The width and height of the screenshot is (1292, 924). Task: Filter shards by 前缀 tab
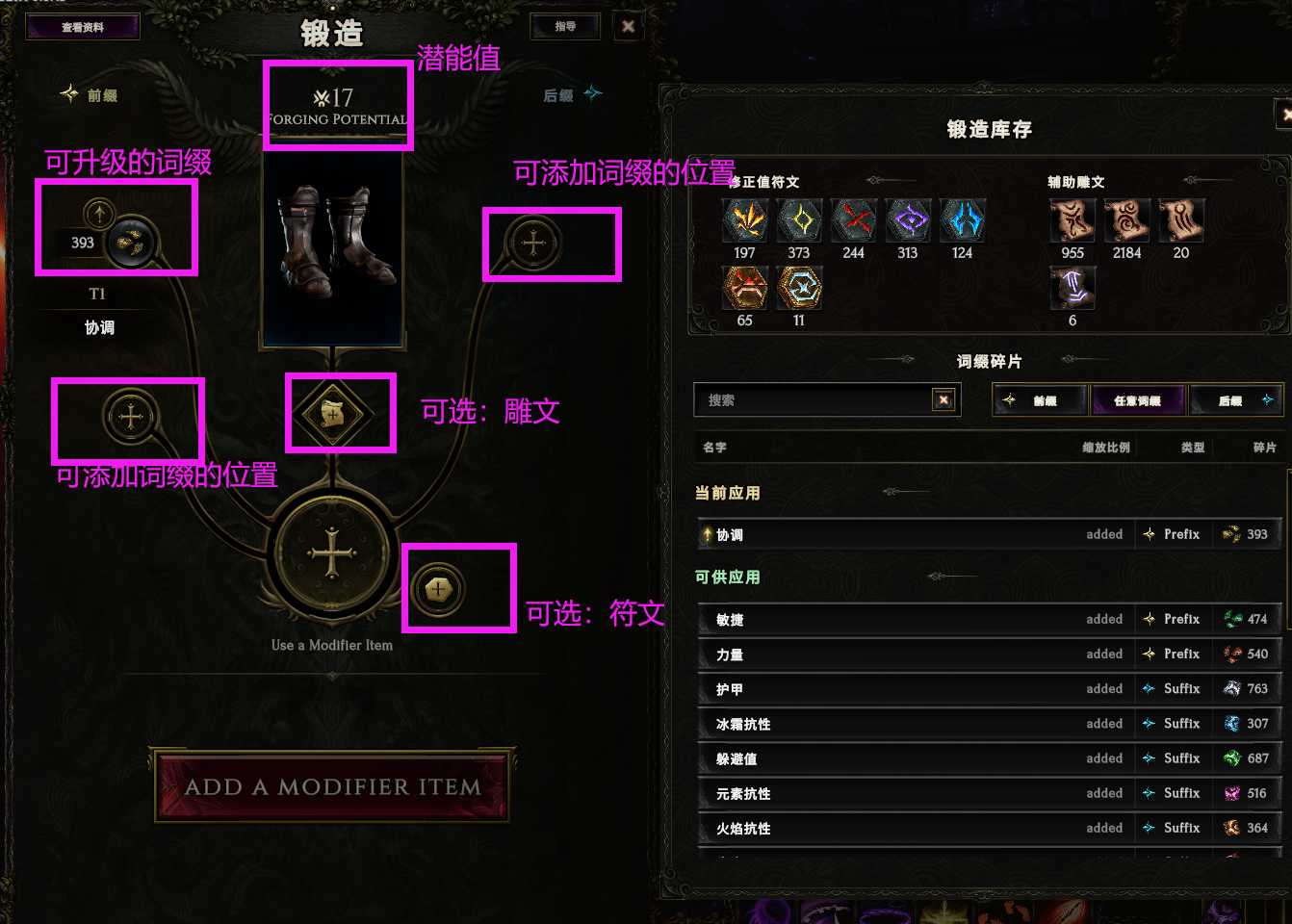(x=1040, y=400)
